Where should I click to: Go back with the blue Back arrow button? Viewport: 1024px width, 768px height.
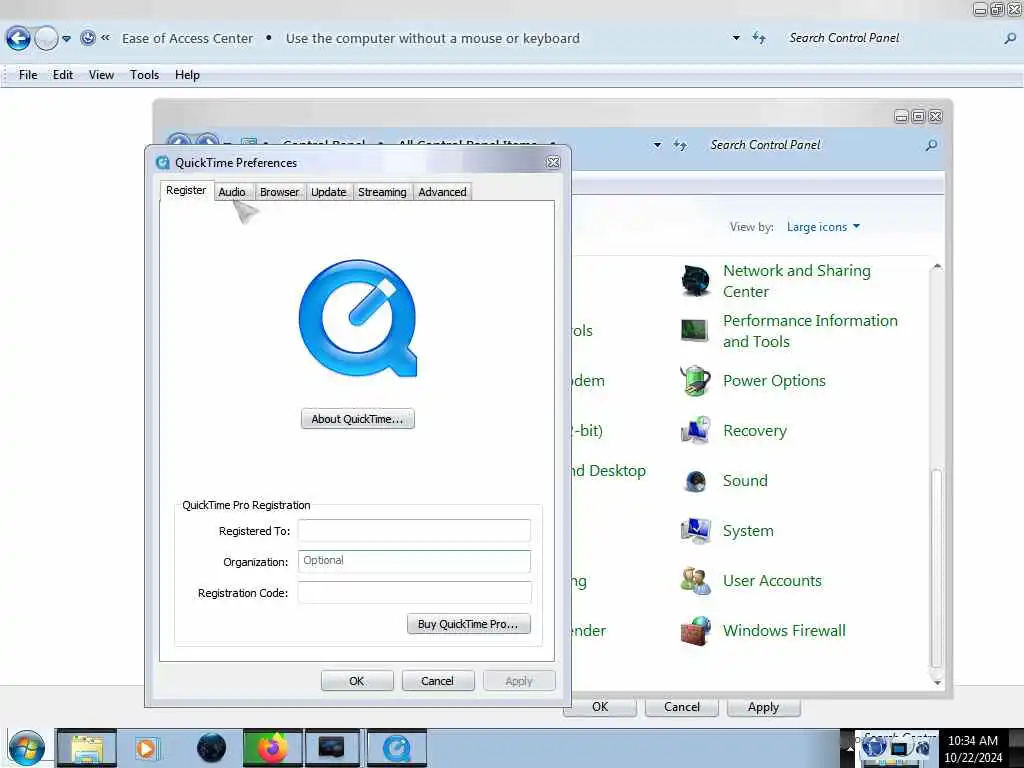click(18, 39)
